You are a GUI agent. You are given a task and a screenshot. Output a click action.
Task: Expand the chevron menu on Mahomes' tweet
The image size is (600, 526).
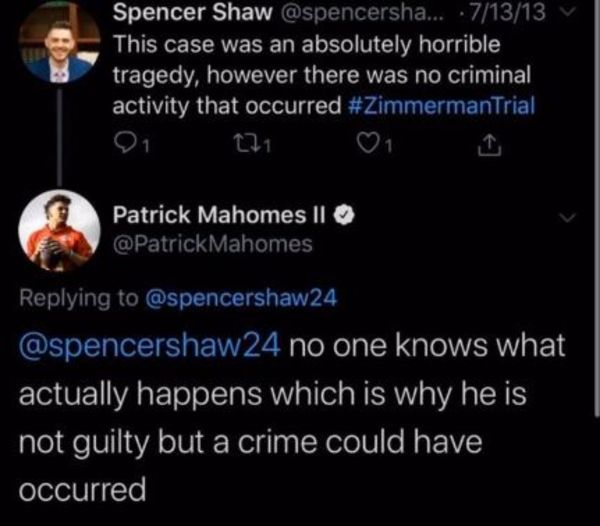click(567, 218)
